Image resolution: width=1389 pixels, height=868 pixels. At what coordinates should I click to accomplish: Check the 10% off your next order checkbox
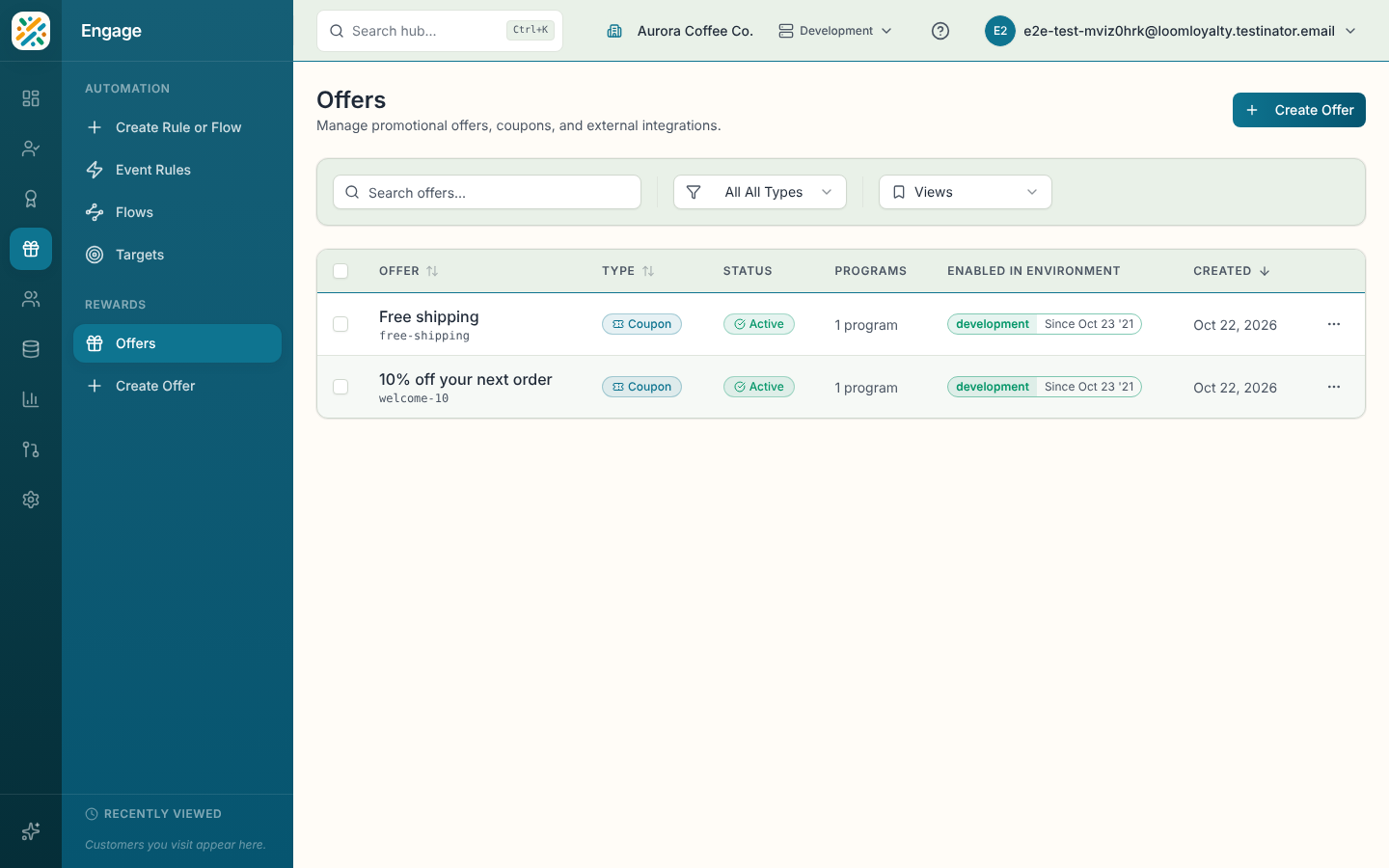(340, 387)
